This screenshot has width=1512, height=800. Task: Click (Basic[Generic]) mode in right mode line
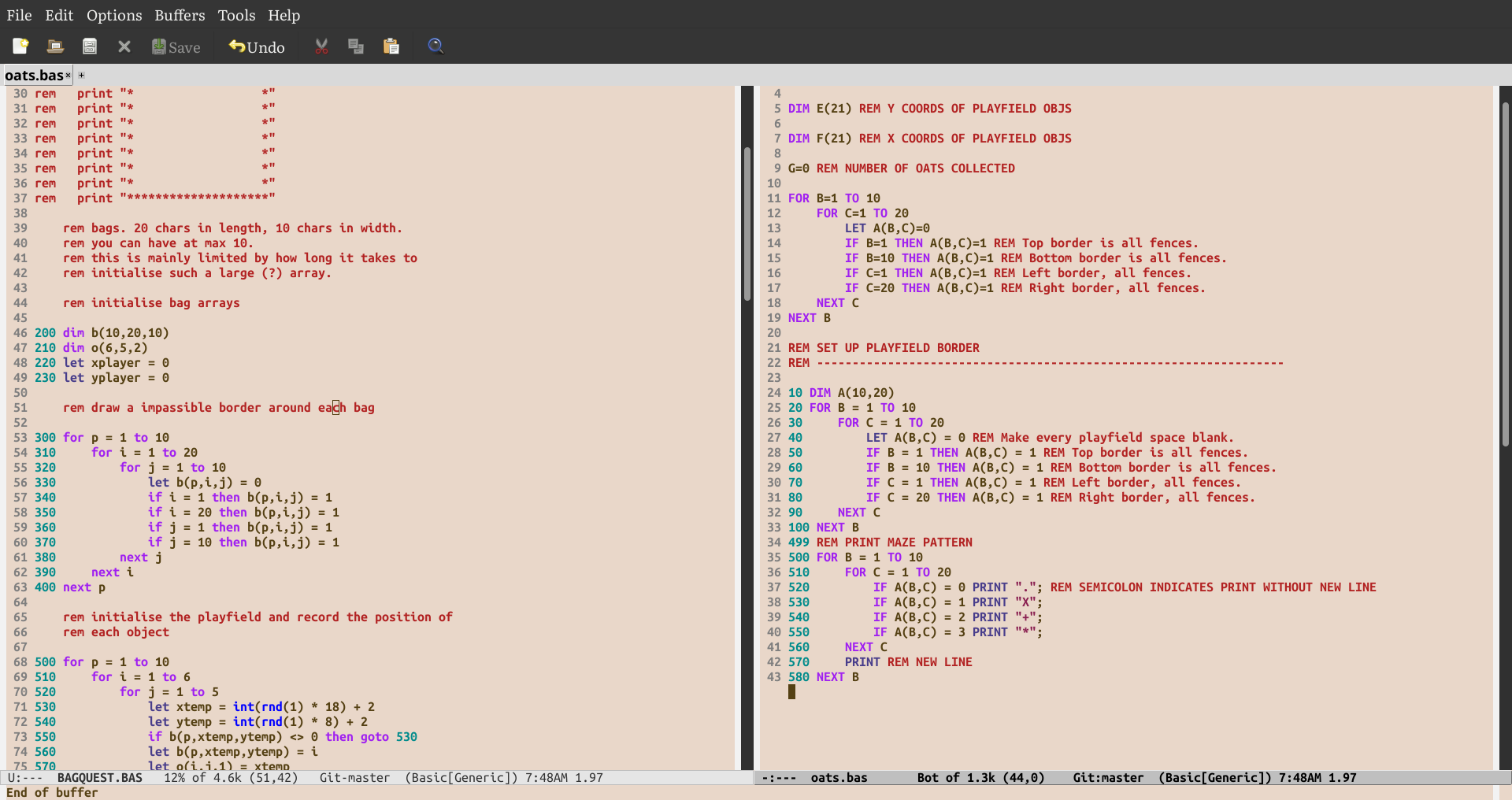1215,778
